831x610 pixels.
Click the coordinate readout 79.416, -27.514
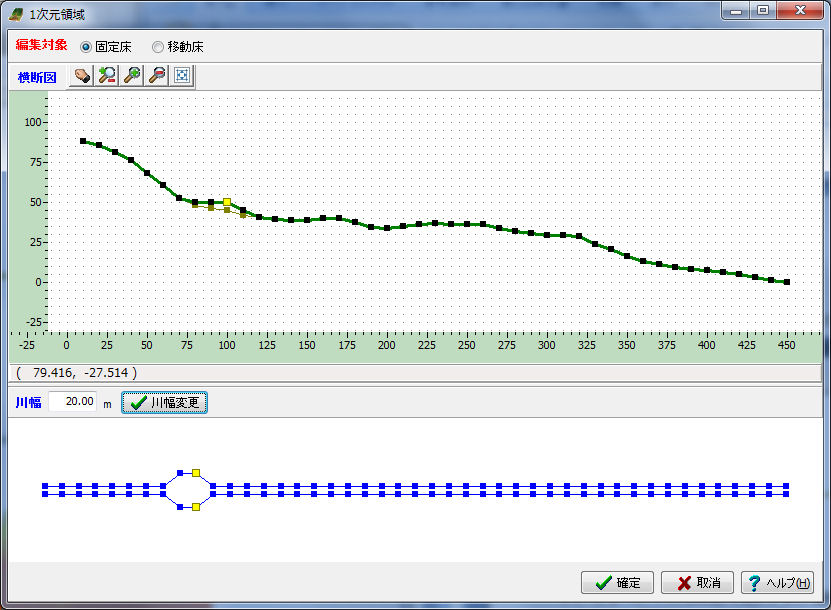click(77, 373)
